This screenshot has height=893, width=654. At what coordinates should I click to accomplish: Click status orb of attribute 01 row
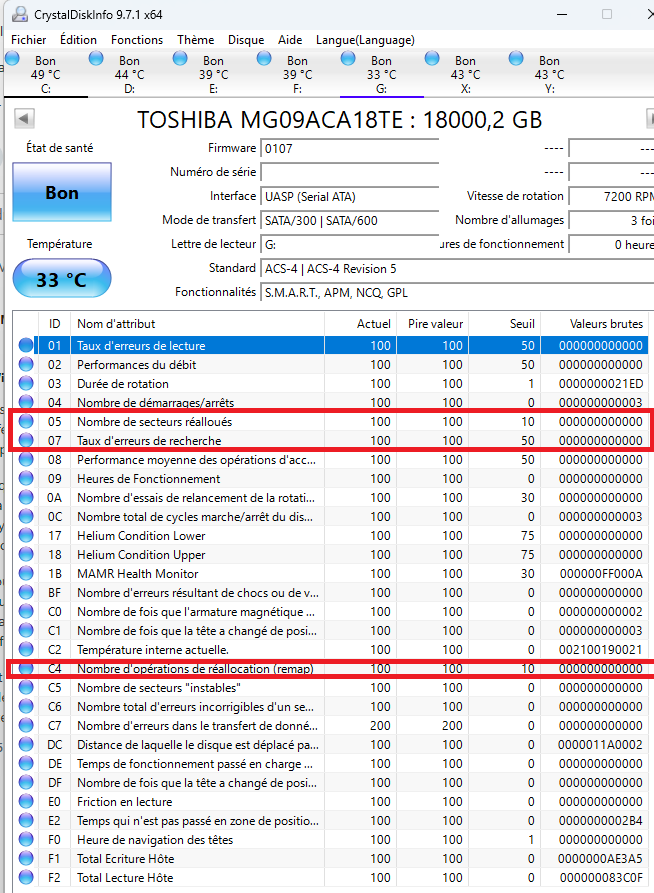[26, 345]
